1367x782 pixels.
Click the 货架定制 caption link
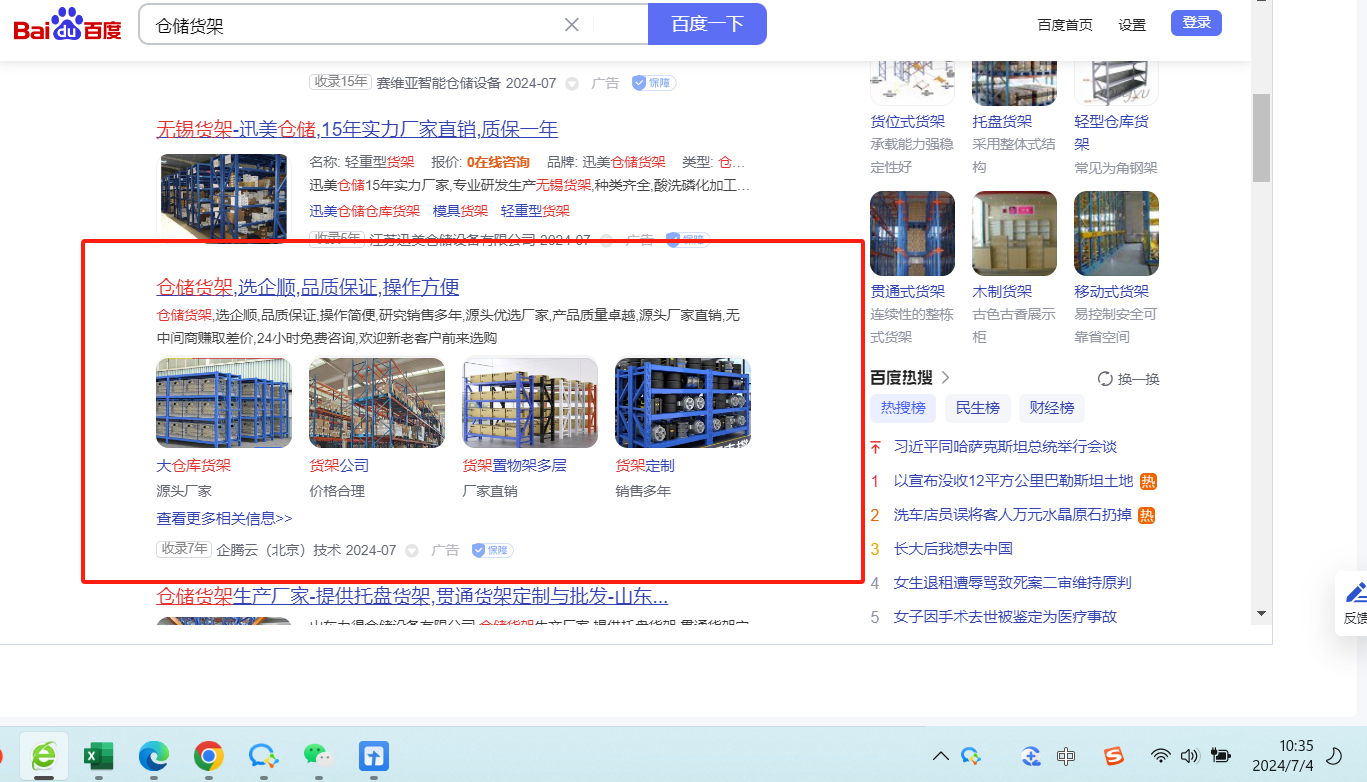pyautogui.click(x=645, y=466)
